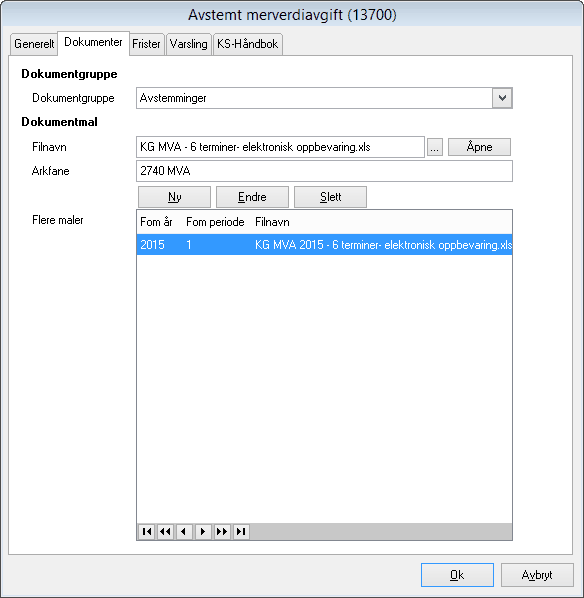Screen dimensions: 584x598
Task: Open the Dokumentgruppe dropdown arrow
Action: coord(502,98)
